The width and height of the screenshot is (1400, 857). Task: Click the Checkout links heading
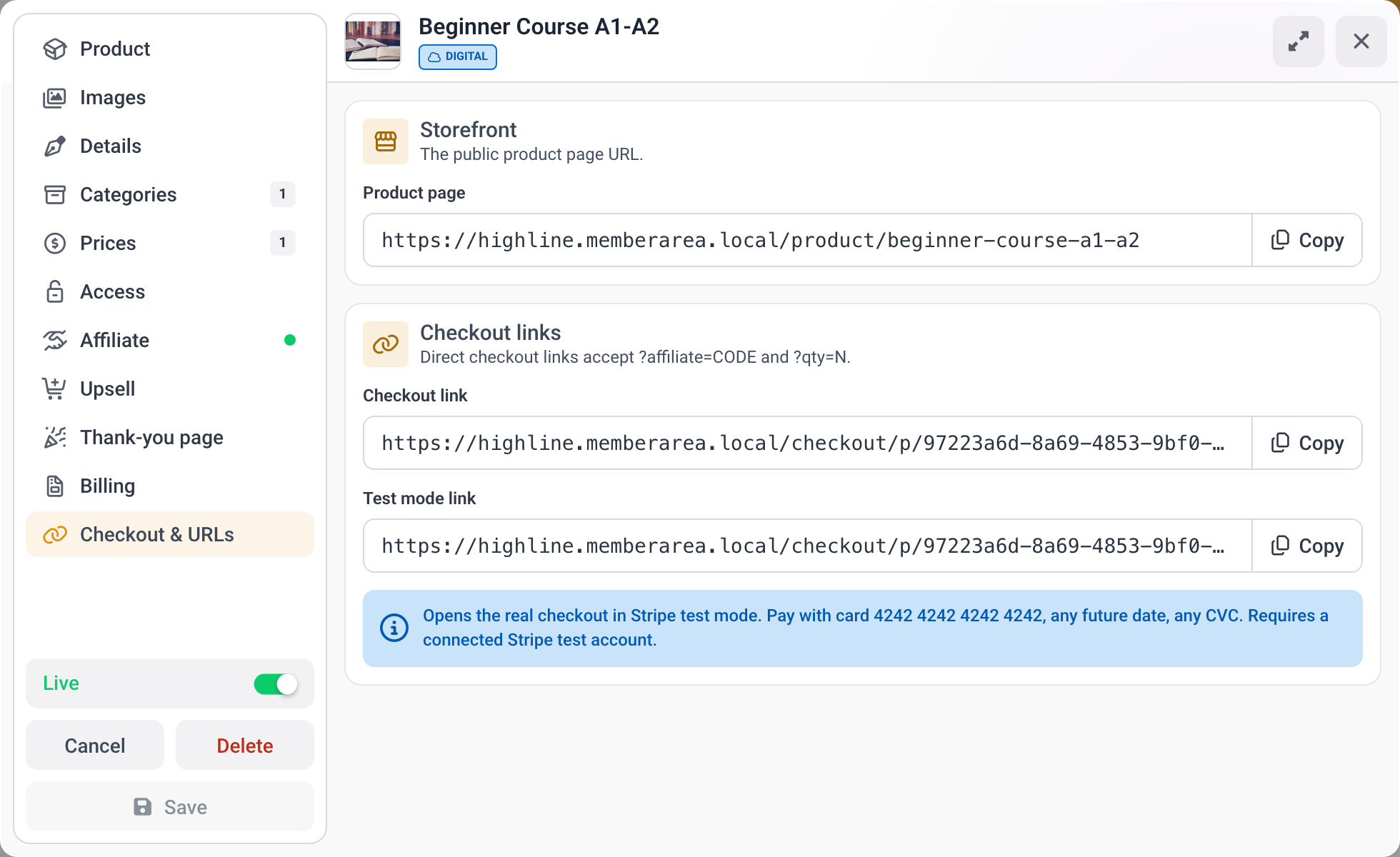[491, 333]
